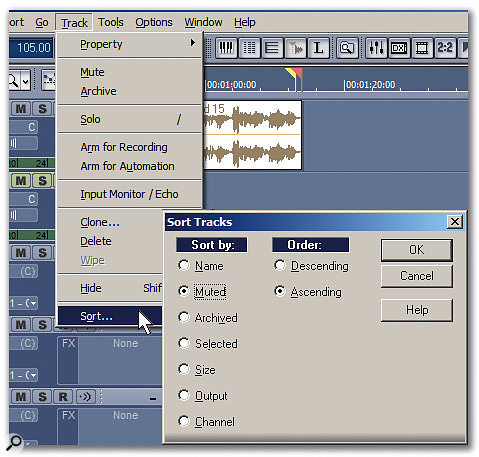The width and height of the screenshot is (479, 457).
Task: Select the Archived sort radio button
Action: coord(184,317)
